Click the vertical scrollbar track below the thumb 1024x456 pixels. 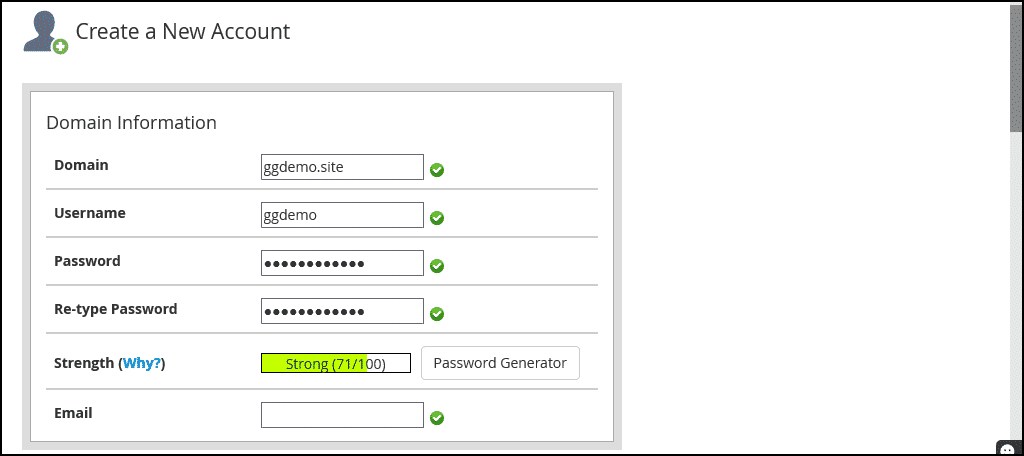(x=1016, y=287)
